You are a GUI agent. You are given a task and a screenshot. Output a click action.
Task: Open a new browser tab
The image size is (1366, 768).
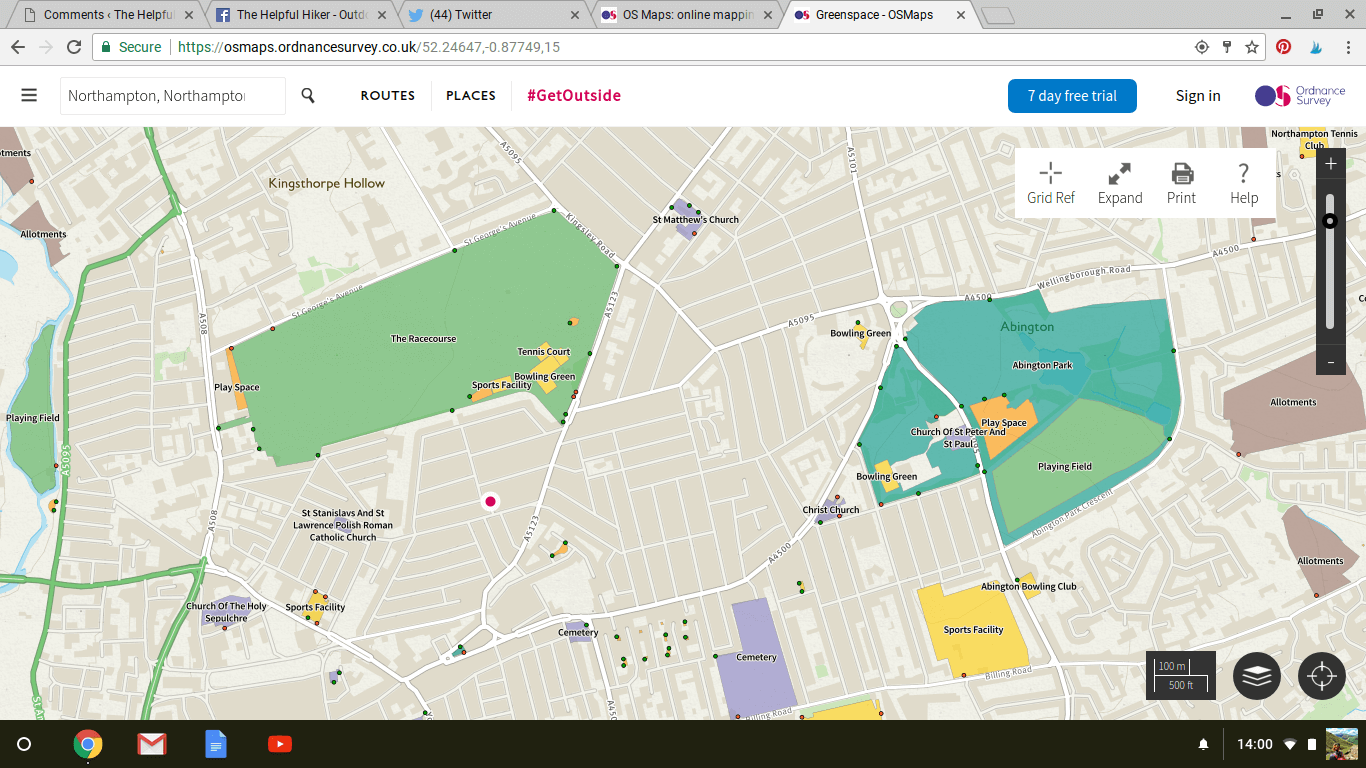coord(998,15)
